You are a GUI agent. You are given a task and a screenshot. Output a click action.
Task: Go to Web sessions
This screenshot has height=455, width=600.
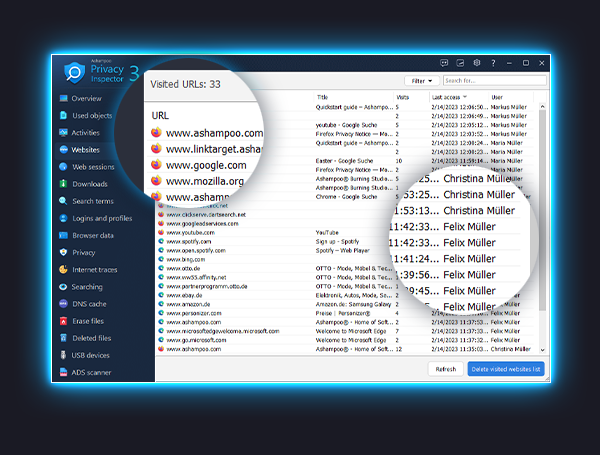(92, 166)
